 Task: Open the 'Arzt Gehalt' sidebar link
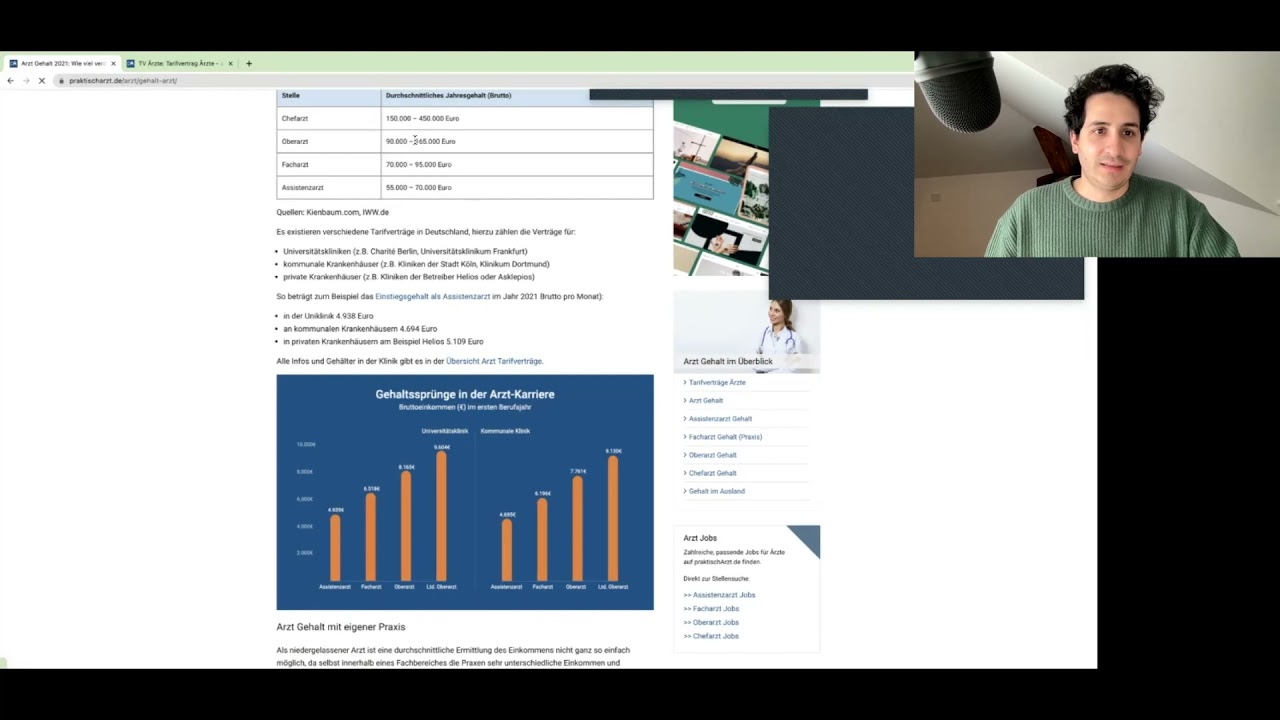coord(706,401)
